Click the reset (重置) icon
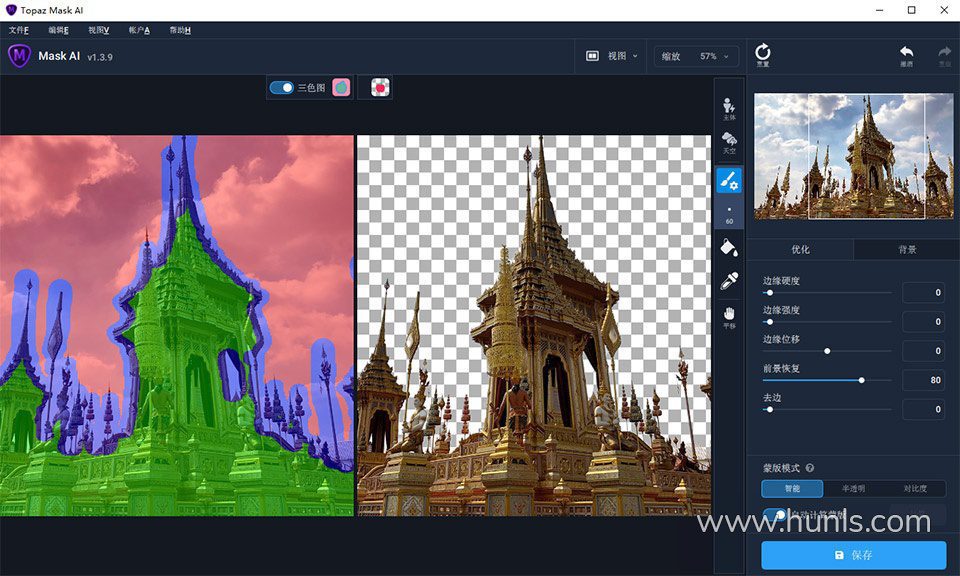 coord(763,54)
